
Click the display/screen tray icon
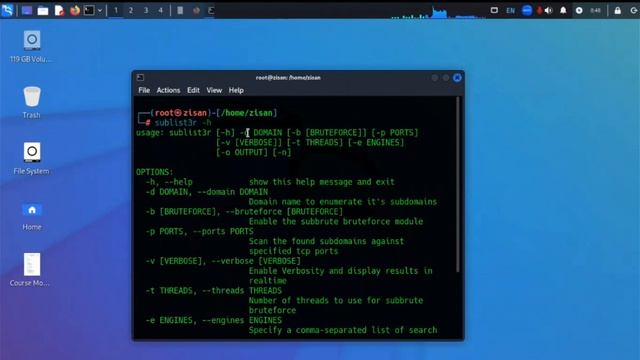coord(494,10)
